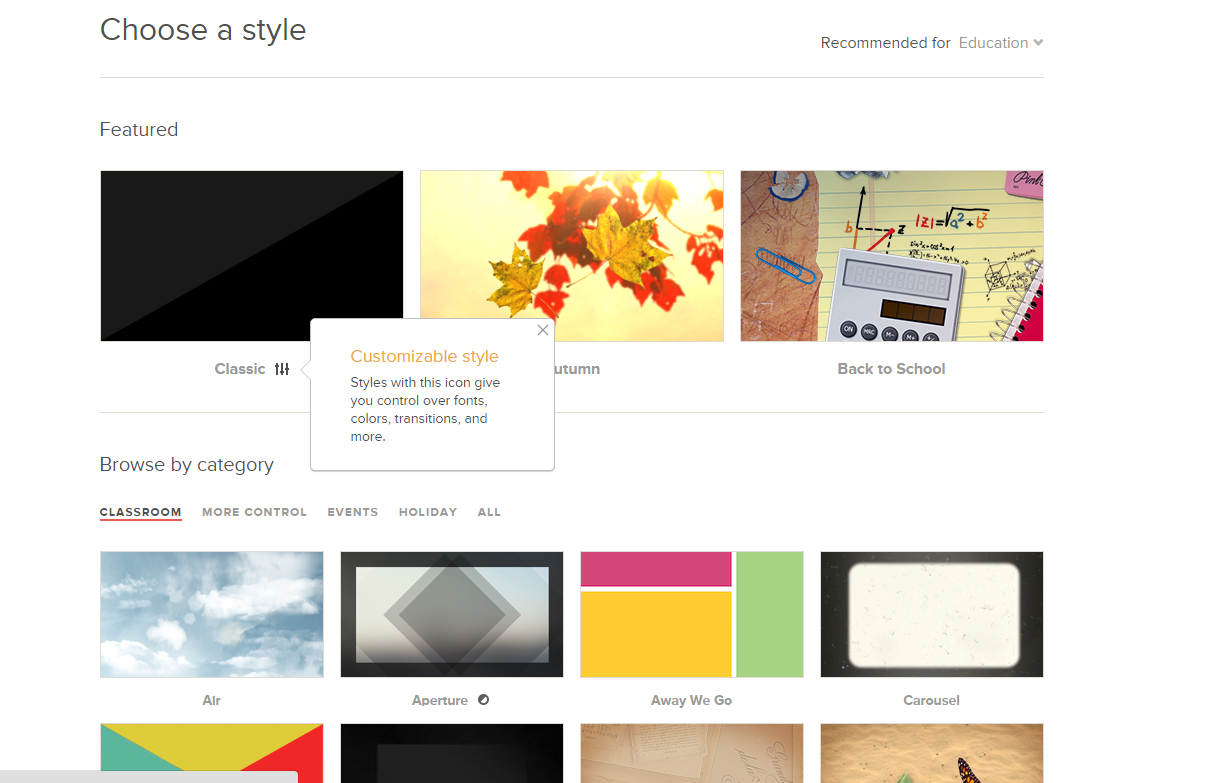This screenshot has height=783, width=1219.
Task: Click the small icon next to Aperture
Action: pyautogui.click(x=483, y=700)
